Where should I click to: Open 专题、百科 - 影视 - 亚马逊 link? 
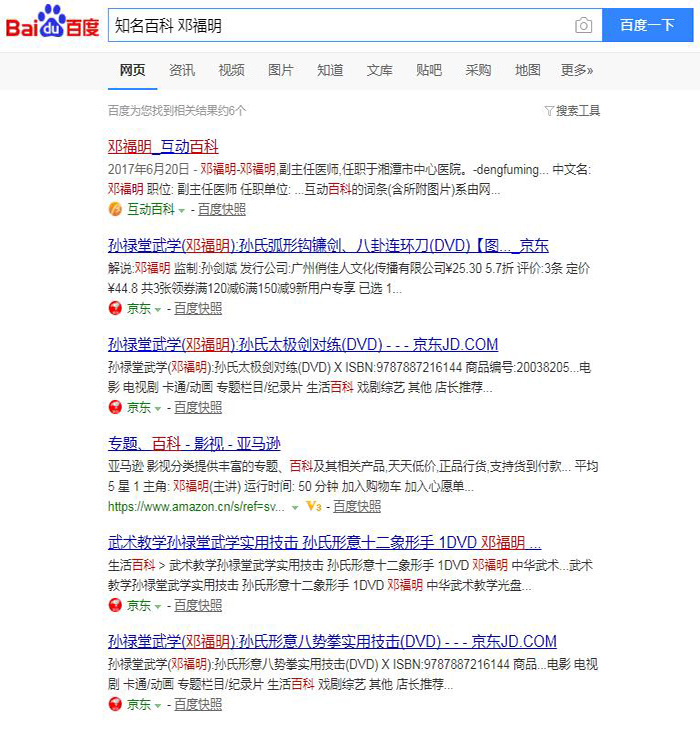pyautogui.click(x=194, y=444)
